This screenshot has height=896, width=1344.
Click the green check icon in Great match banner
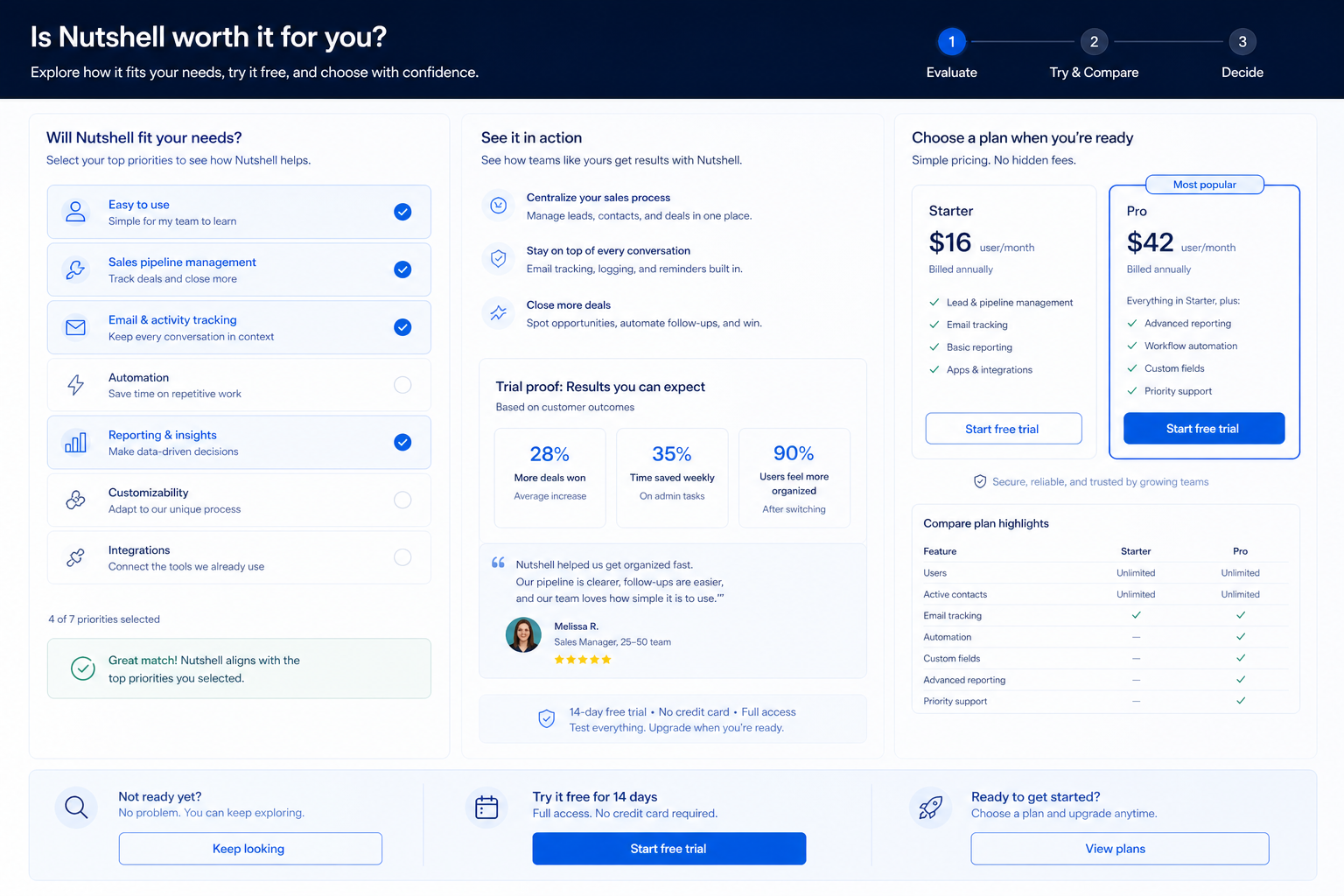83,668
